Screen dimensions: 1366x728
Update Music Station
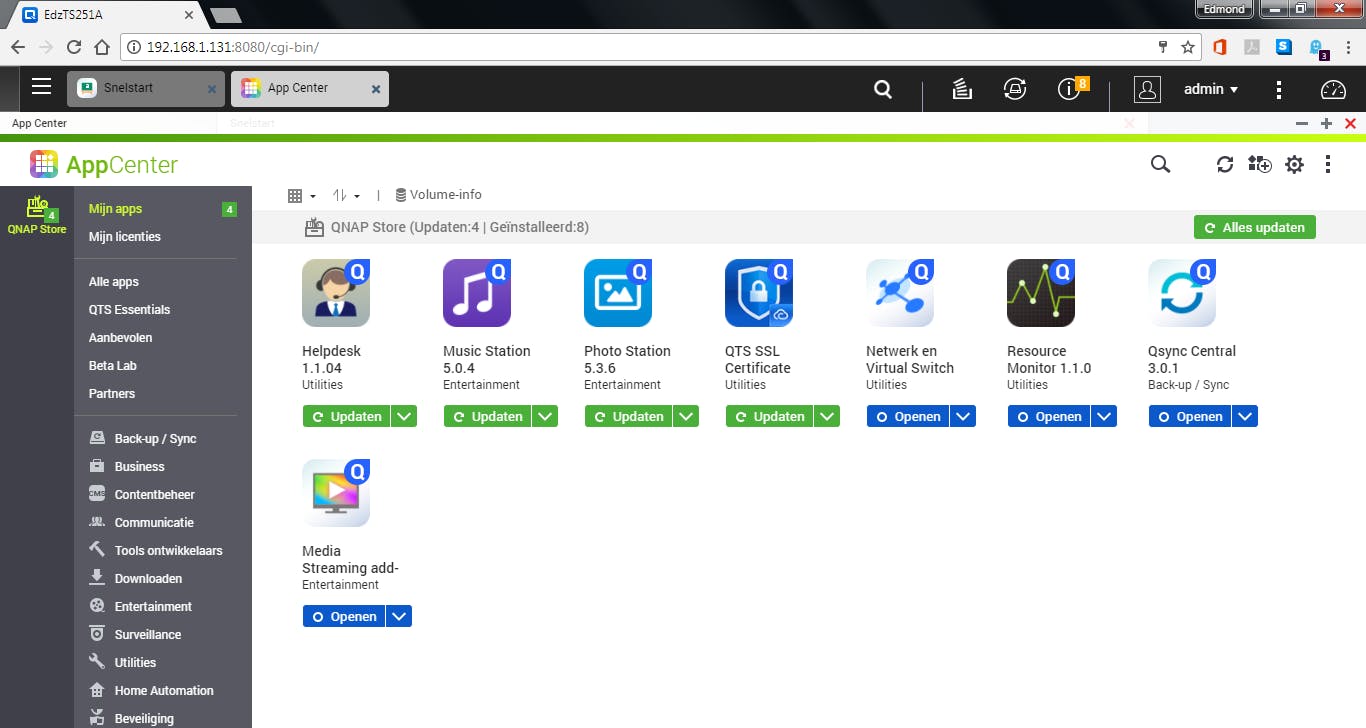487,417
